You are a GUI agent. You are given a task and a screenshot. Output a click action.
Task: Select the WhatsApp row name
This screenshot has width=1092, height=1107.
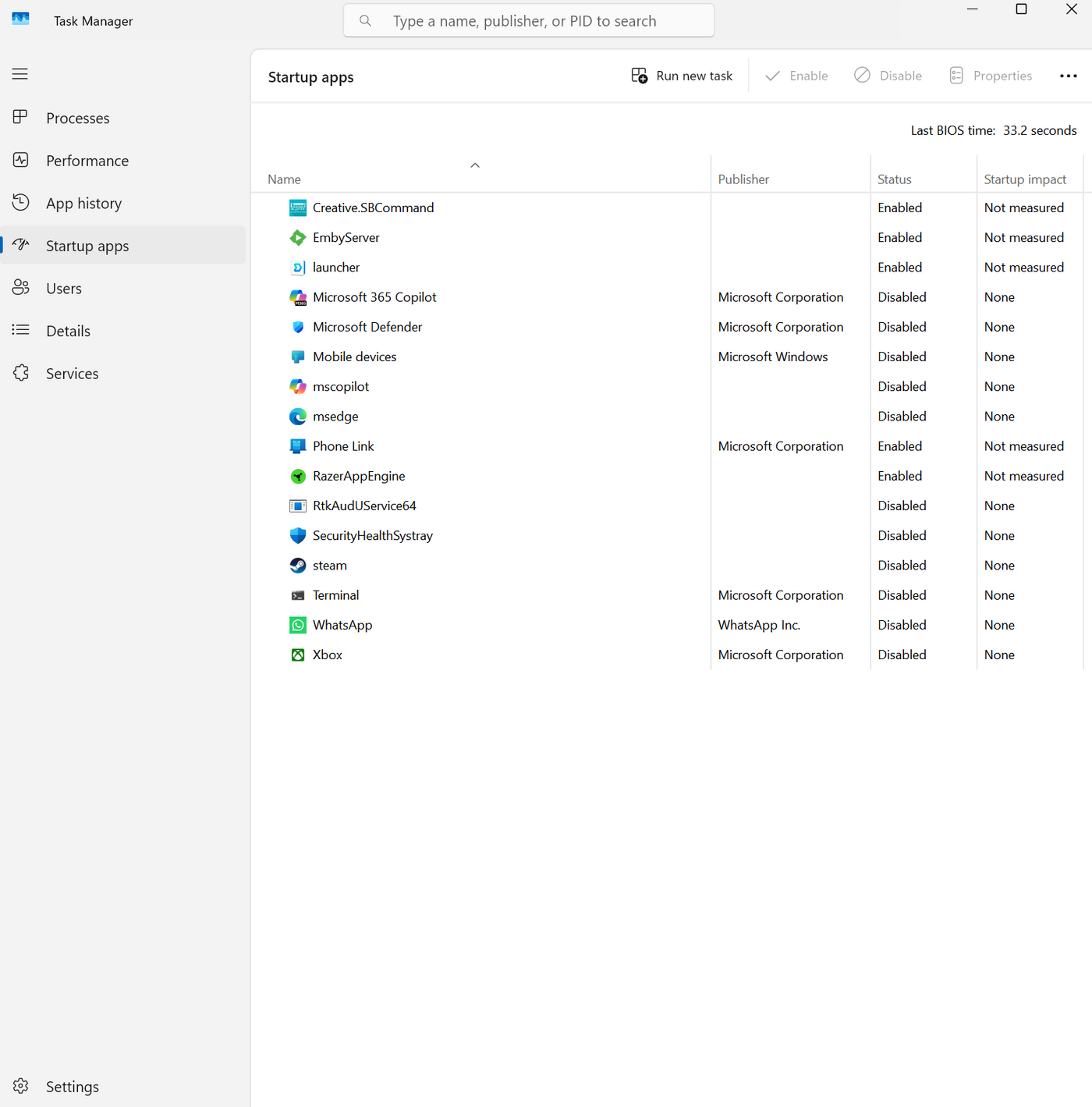pos(342,625)
